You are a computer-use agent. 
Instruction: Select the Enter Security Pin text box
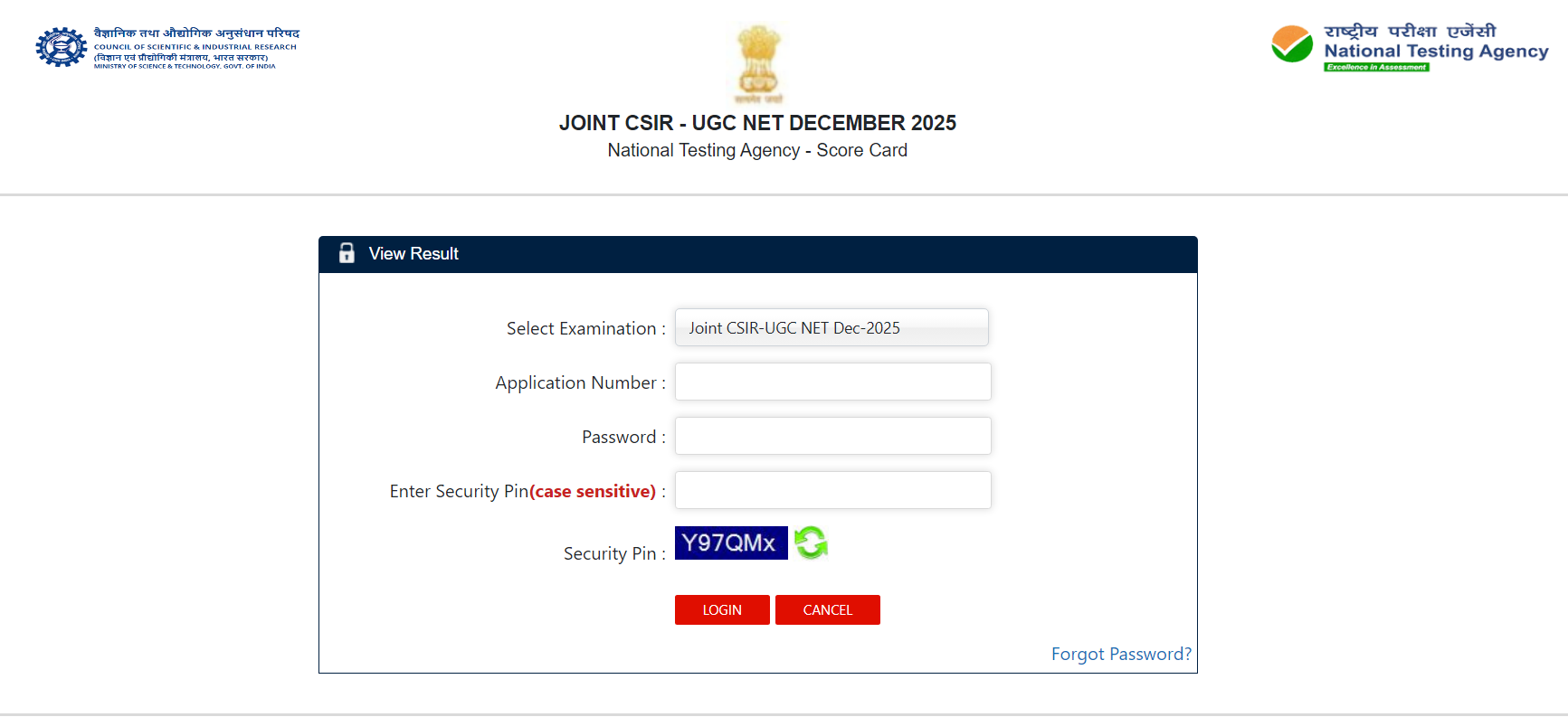[x=832, y=490]
